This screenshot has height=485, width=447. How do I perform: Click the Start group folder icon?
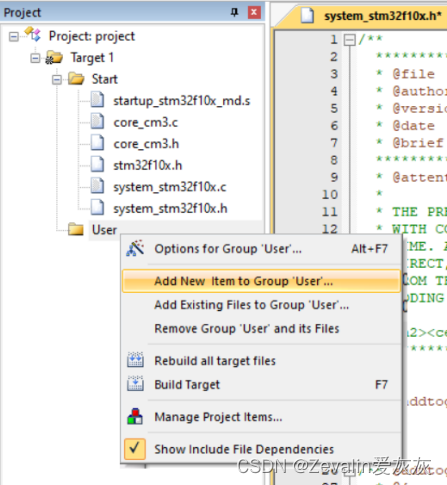(x=76, y=79)
